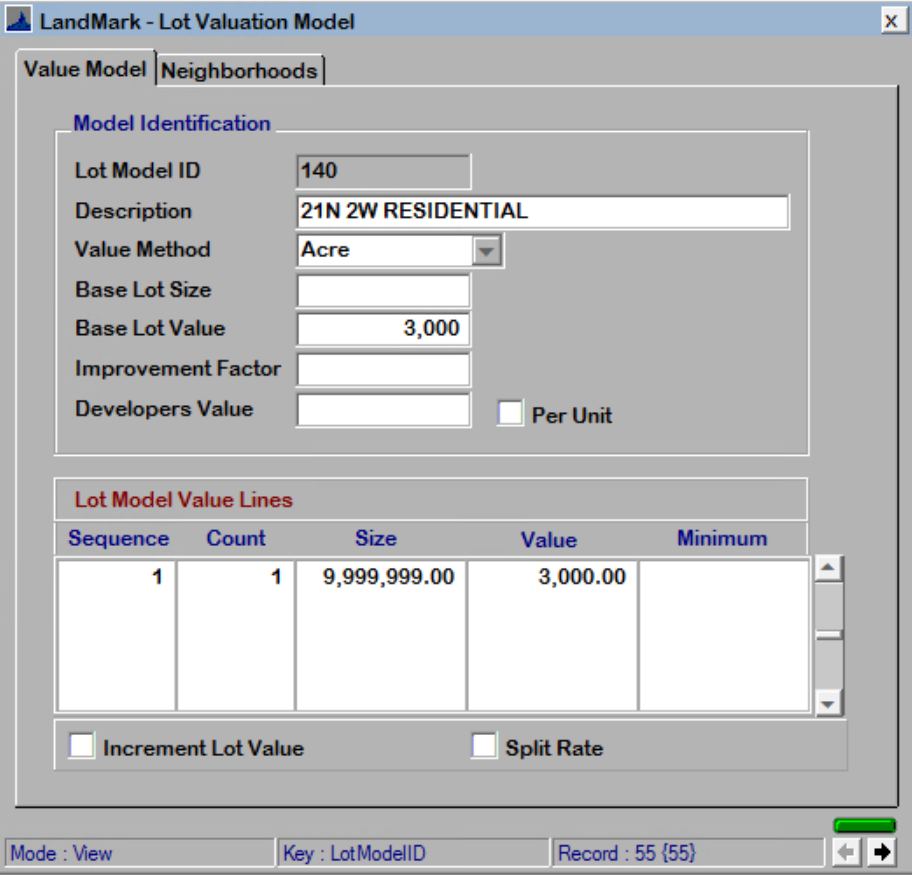
Task: Open the Value Method dropdown showing Acre
Action: tap(487, 250)
